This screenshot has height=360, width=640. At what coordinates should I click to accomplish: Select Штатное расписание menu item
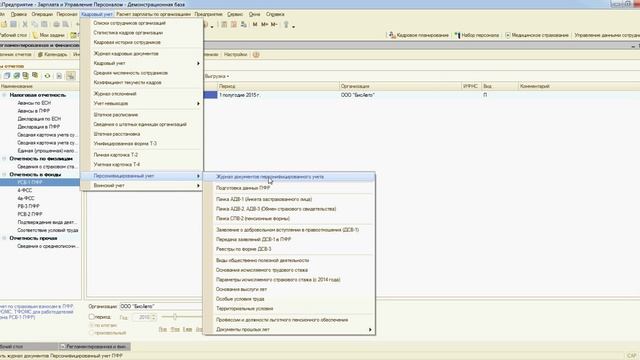[x=142, y=115]
